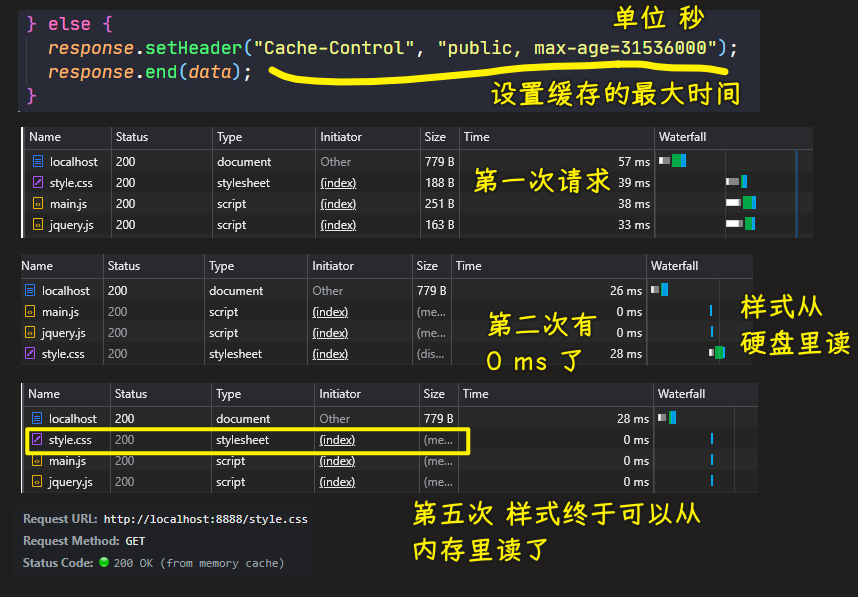The image size is (858, 597).
Task: Click the green status dot beside 200 OK
Action: [104, 562]
